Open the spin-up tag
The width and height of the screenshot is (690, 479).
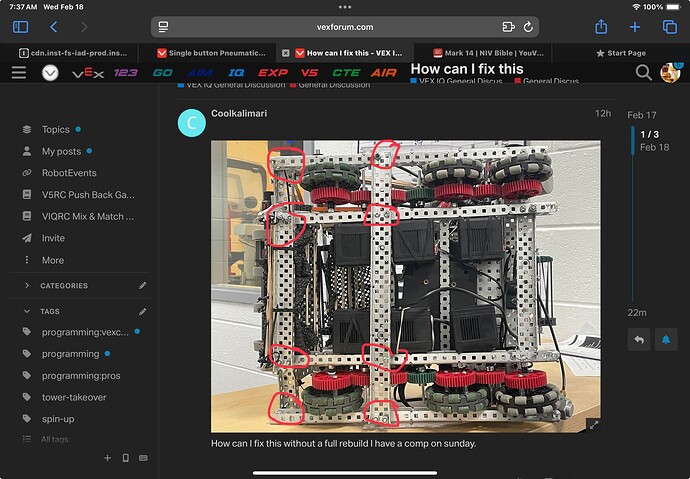point(58,419)
